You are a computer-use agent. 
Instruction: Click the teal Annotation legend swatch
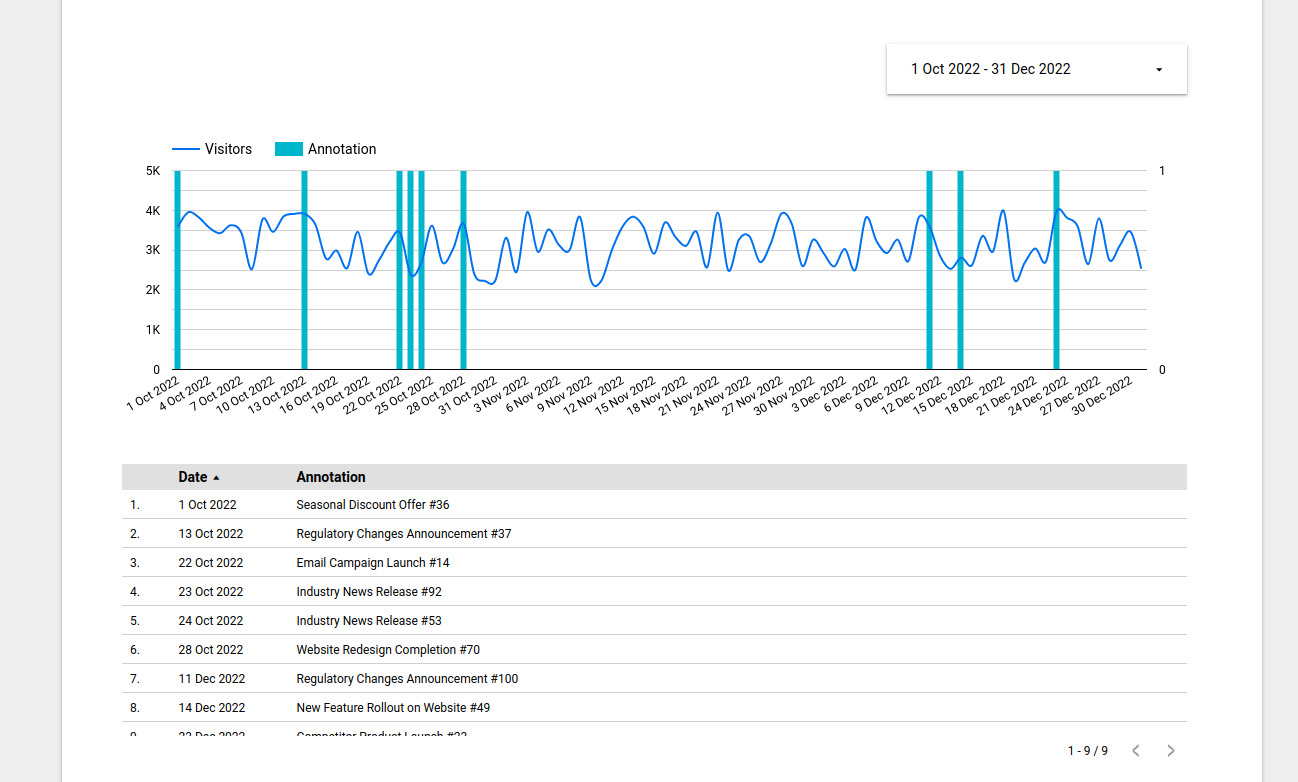tap(288, 149)
